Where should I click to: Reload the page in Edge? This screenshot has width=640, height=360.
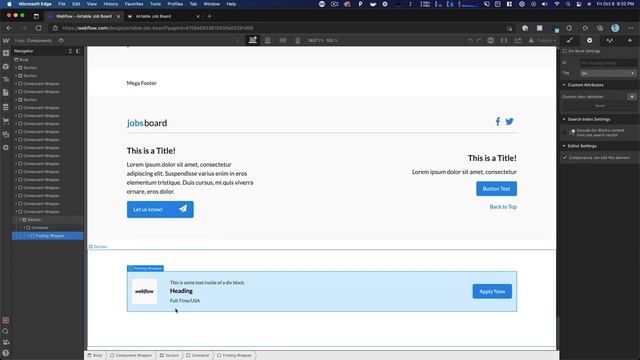(38, 28)
